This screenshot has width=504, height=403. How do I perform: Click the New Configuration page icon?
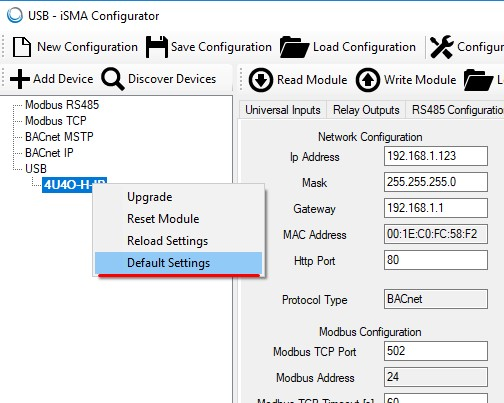coord(22,47)
